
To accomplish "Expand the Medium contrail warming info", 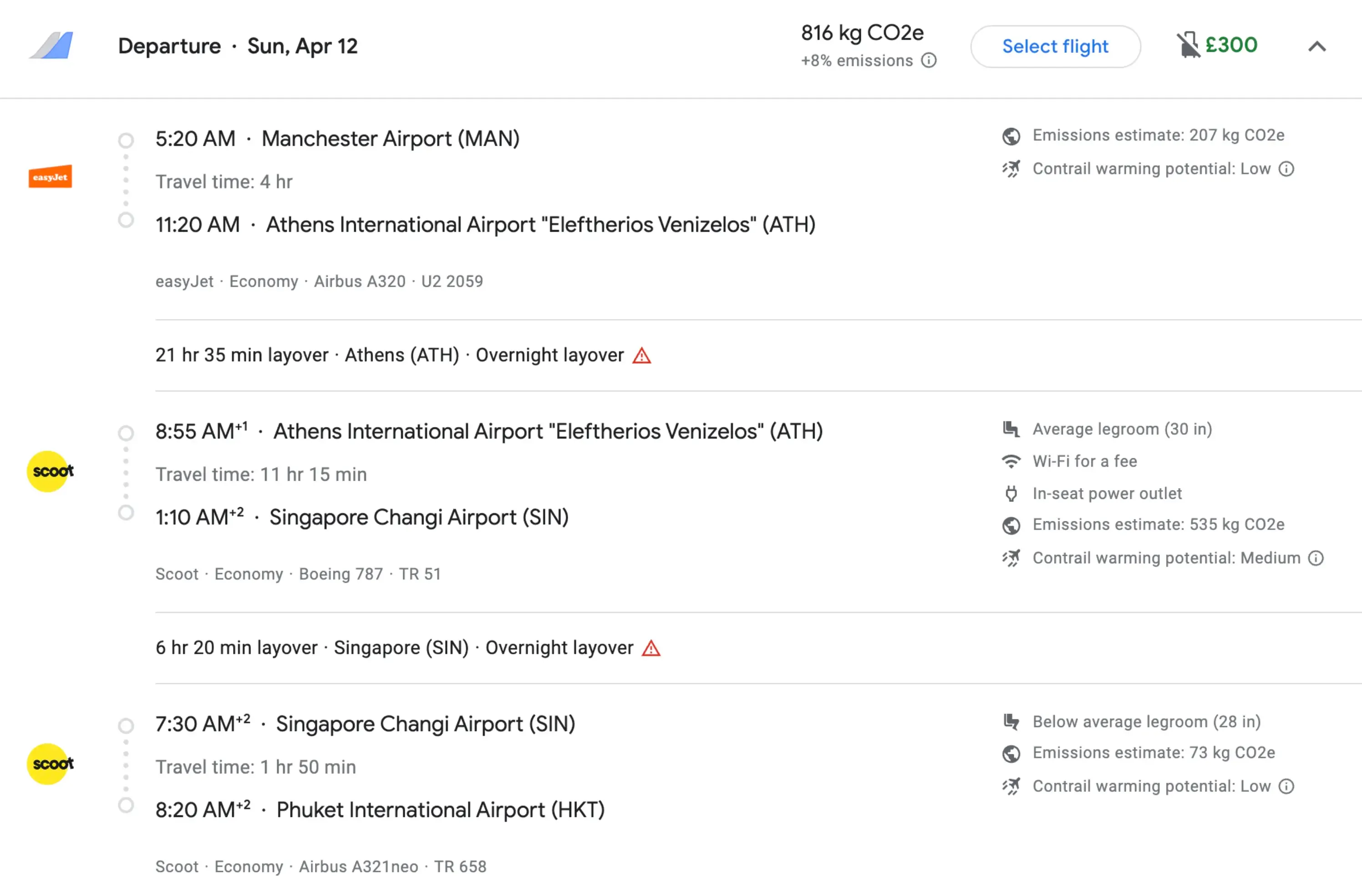I will pyautogui.click(x=1315, y=558).
